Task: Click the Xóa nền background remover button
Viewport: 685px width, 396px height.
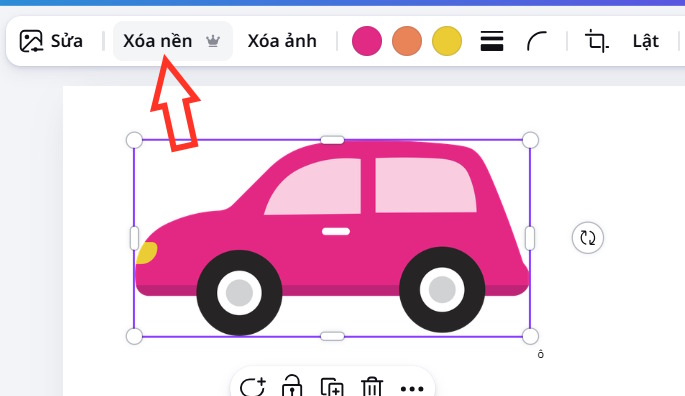Action: 173,41
